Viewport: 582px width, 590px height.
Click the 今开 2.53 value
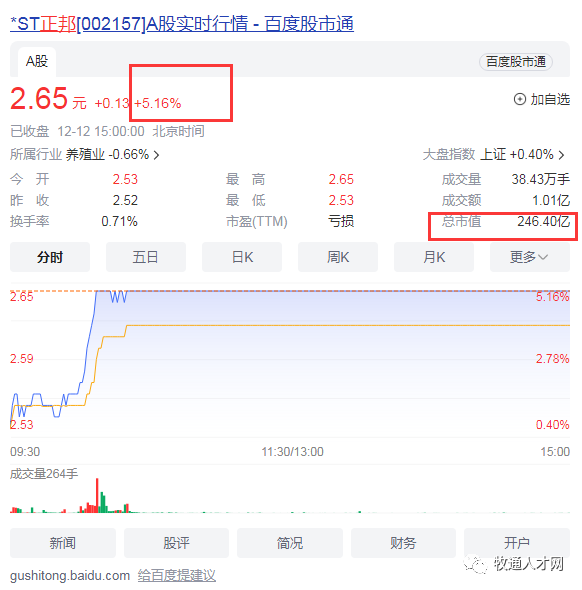125,179
